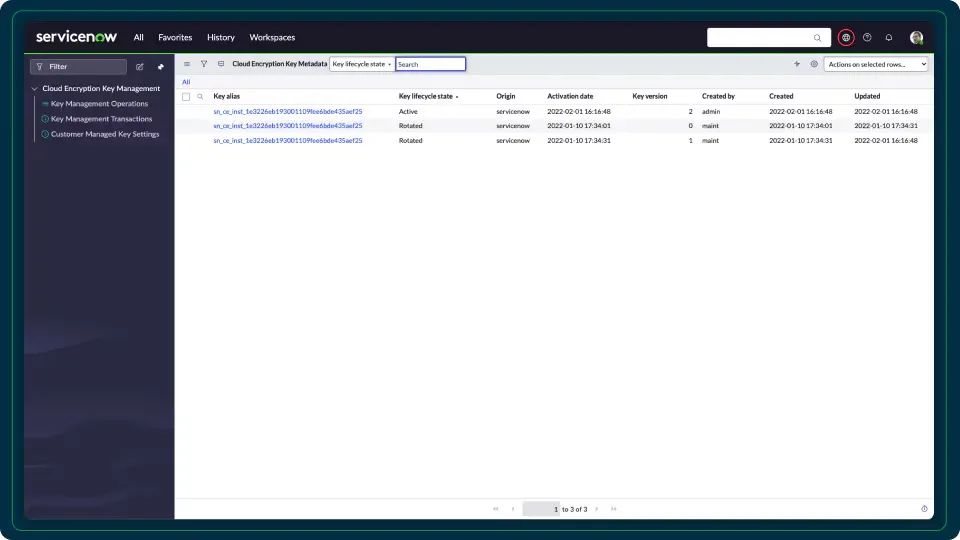Open key alias link for version 1
This screenshot has height=540, width=960.
(x=288, y=140)
